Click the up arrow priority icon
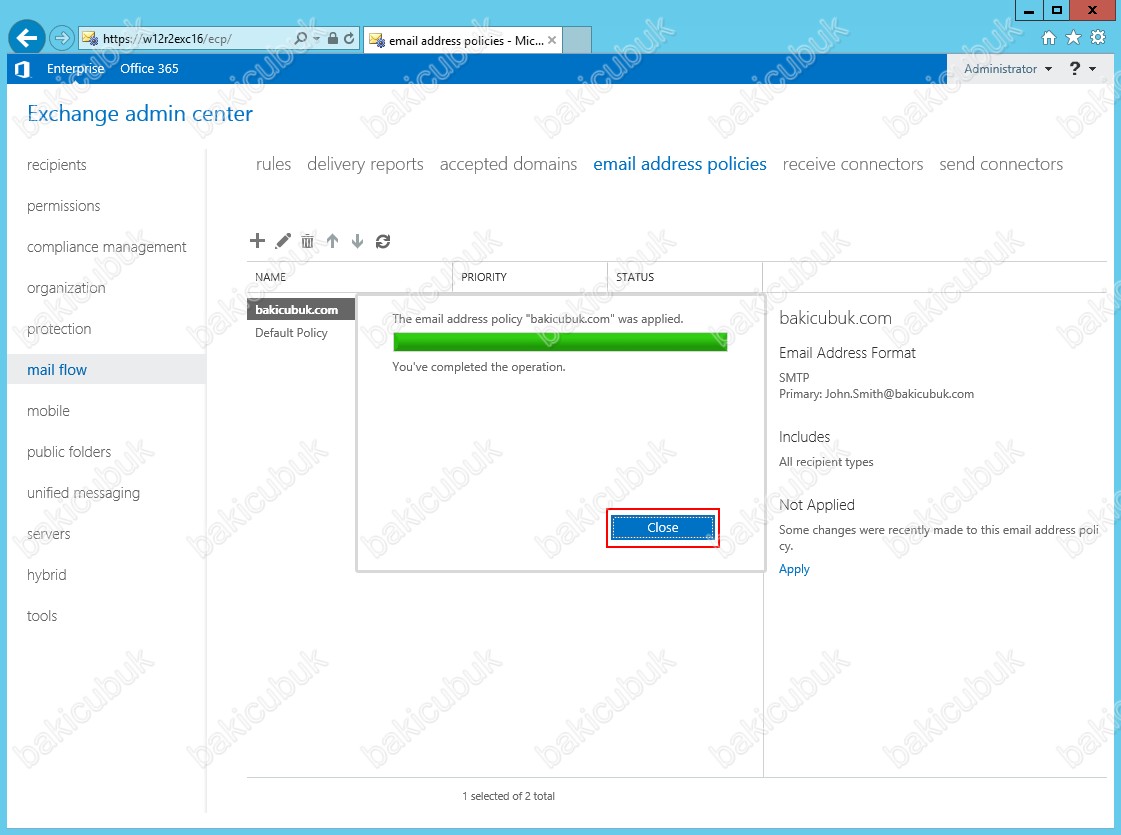 coord(333,241)
